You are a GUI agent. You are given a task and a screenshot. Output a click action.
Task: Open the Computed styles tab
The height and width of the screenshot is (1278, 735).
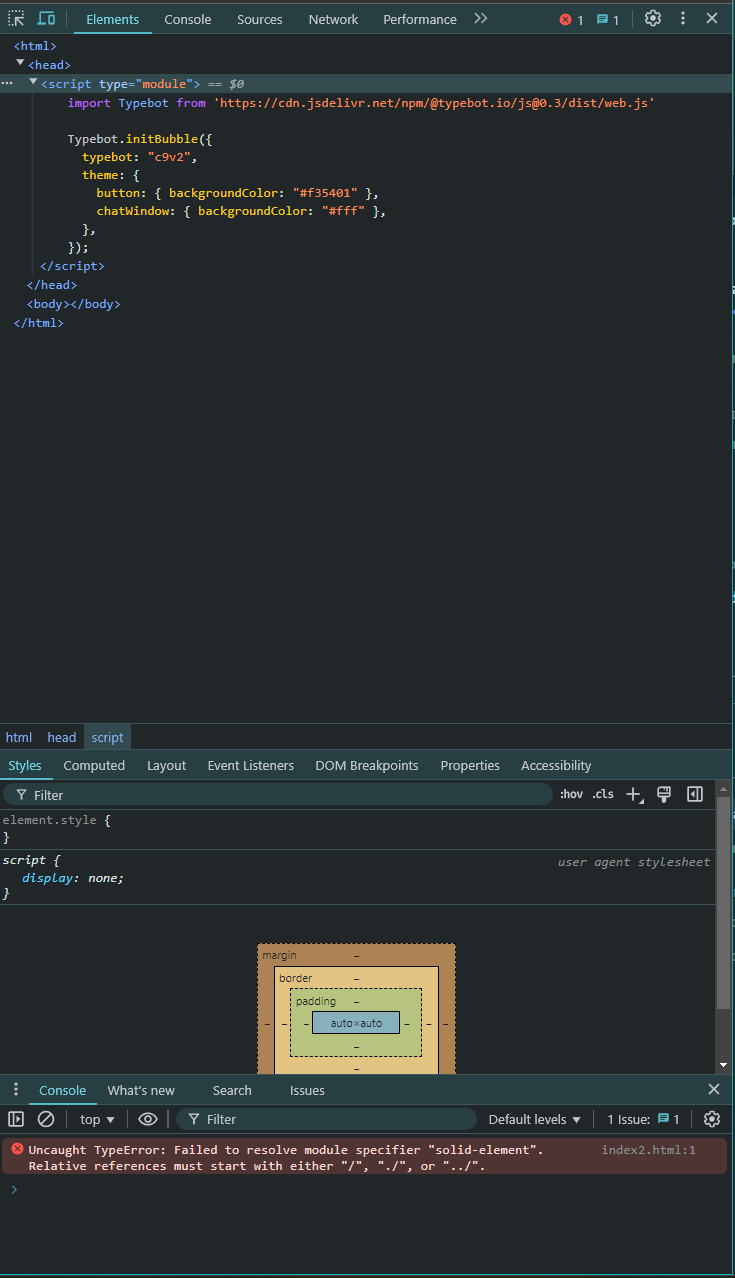[94, 765]
